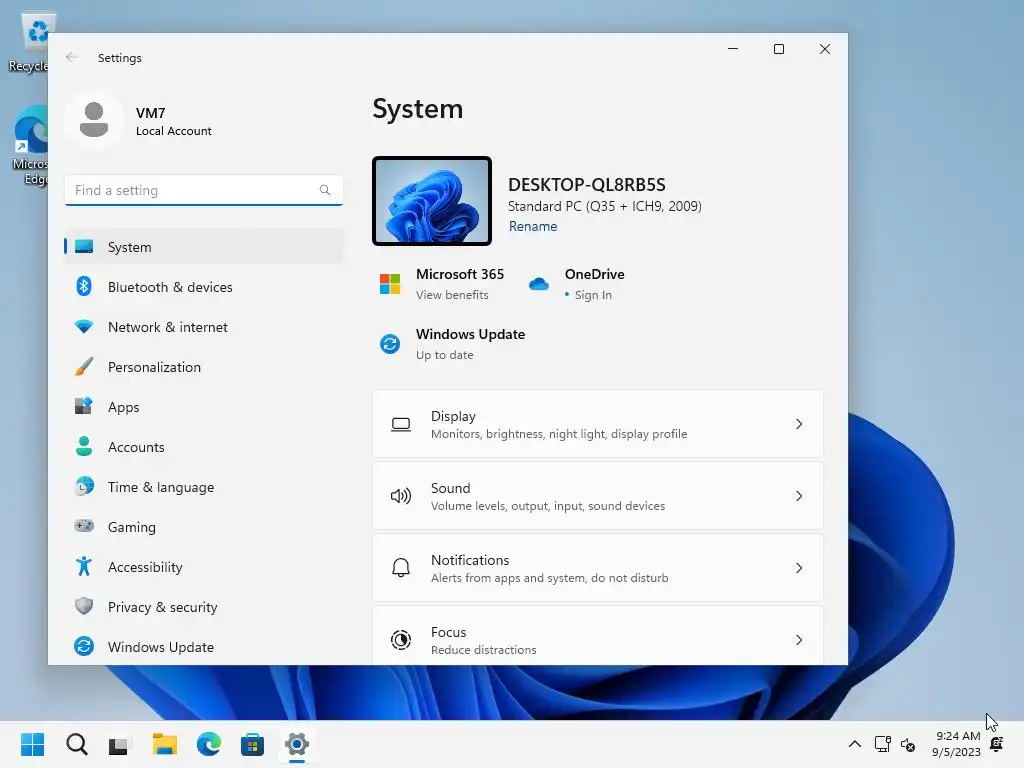Open the Apps category
Screen dimensions: 1024x768
point(204,406)
